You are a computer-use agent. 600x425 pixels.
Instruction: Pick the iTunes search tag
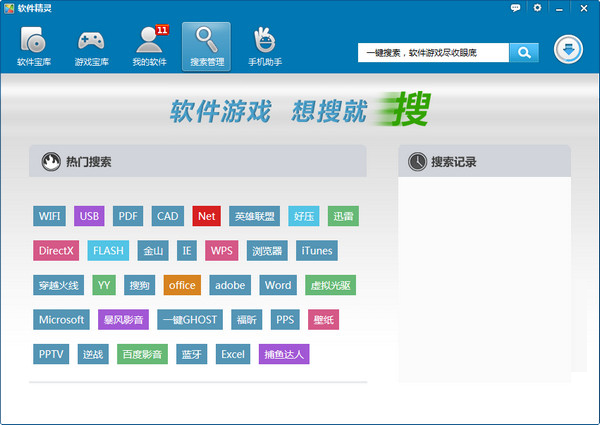point(316,250)
